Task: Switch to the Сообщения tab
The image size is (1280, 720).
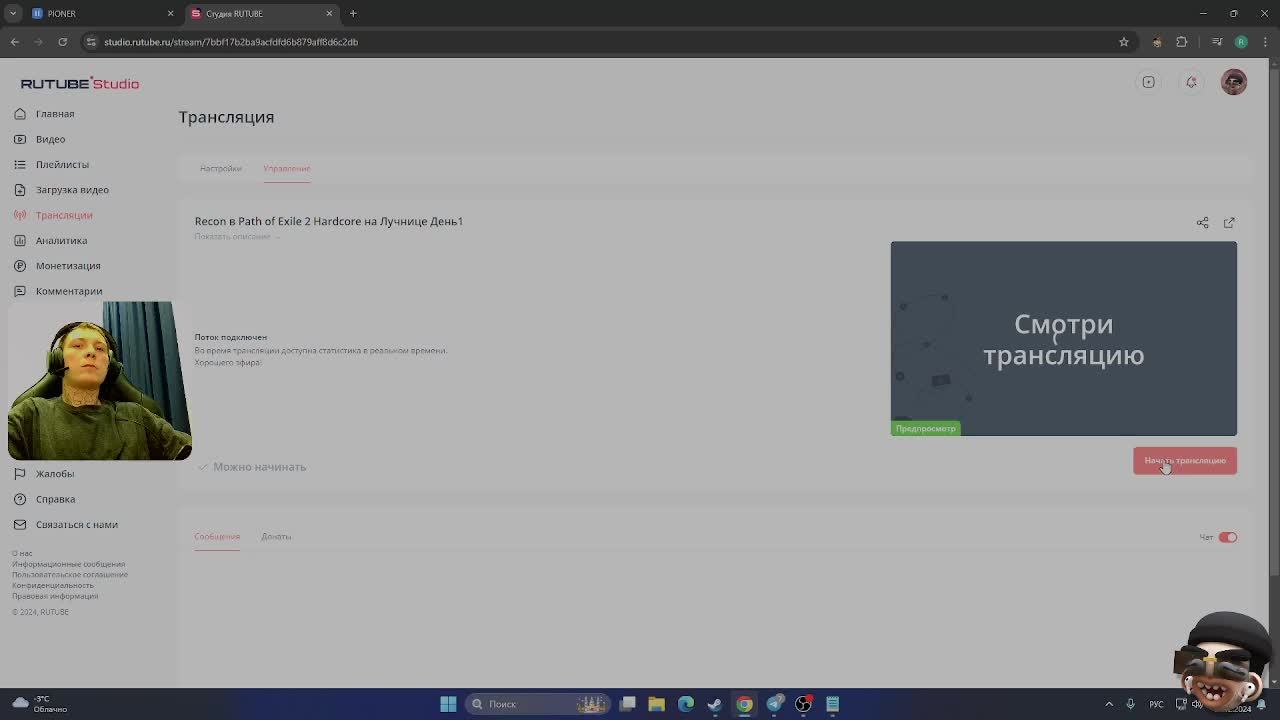Action: (x=217, y=537)
